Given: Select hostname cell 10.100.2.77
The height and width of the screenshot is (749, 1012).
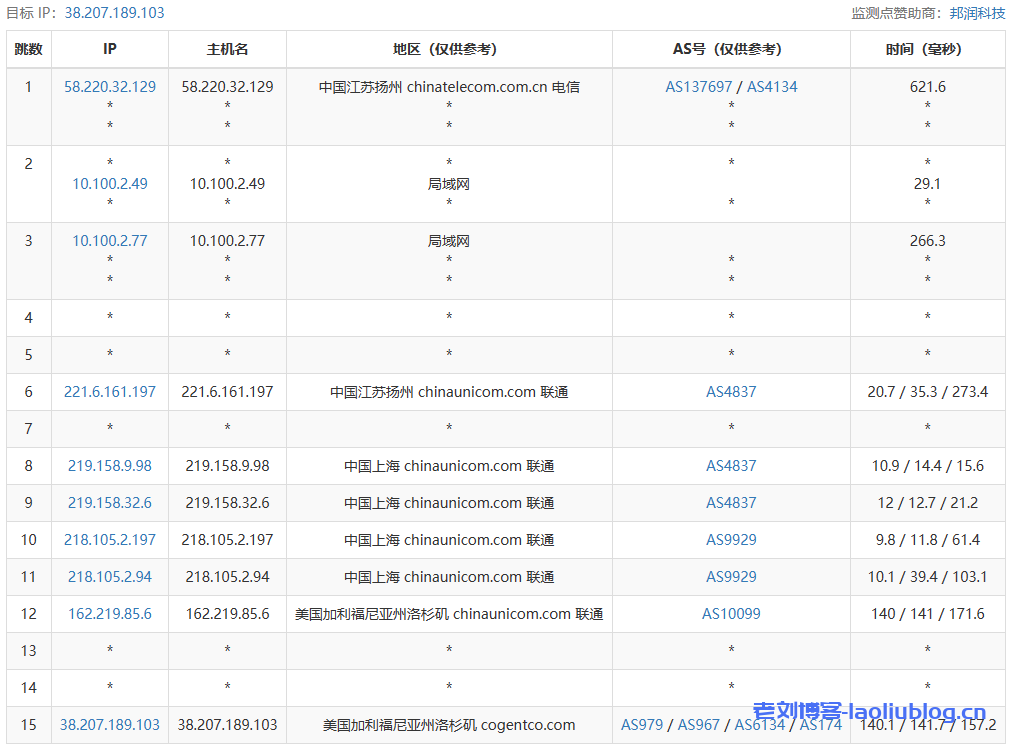Looking at the screenshot, I should (227, 241).
